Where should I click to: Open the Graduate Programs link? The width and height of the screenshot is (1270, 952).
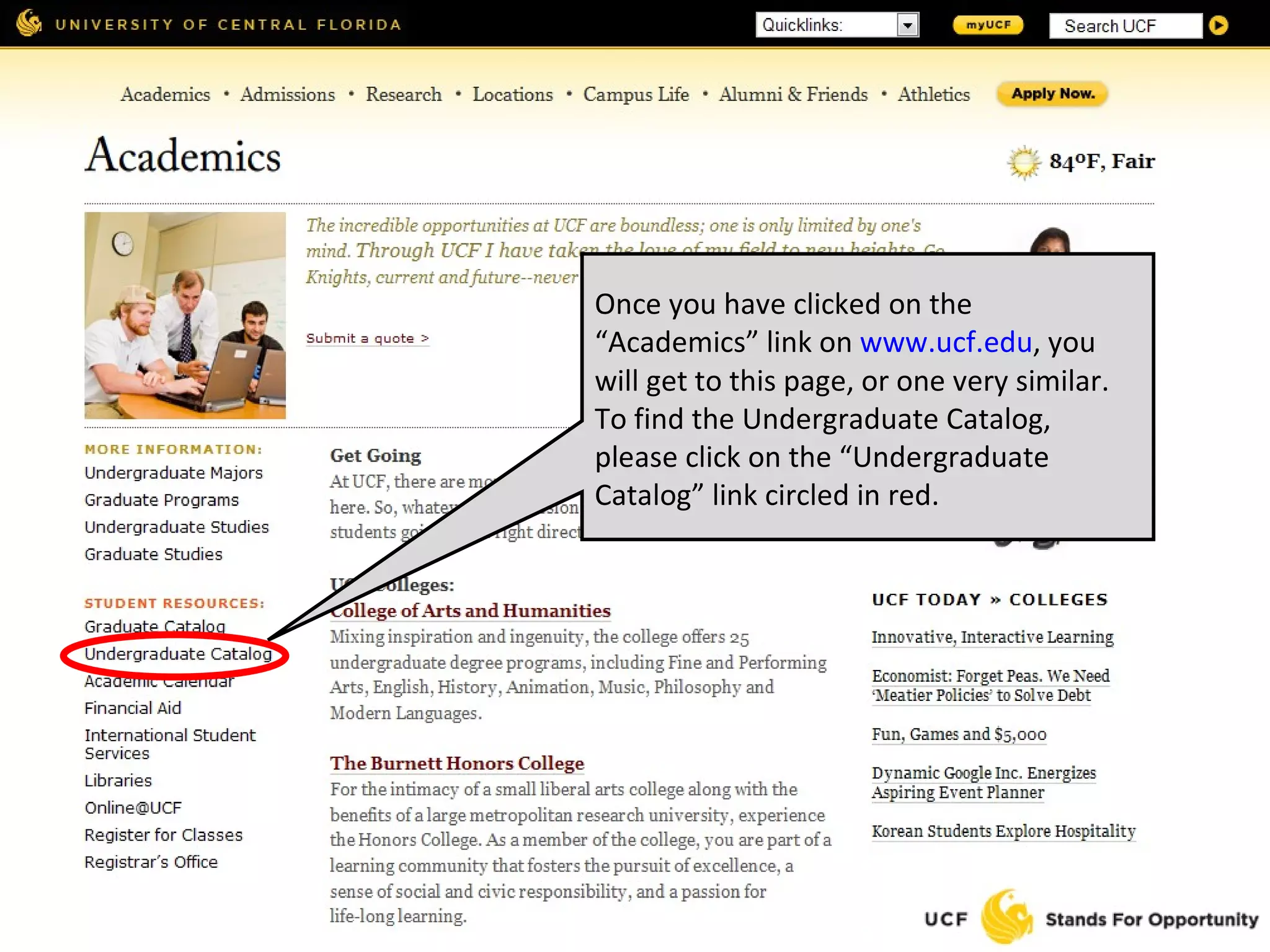tap(162, 500)
